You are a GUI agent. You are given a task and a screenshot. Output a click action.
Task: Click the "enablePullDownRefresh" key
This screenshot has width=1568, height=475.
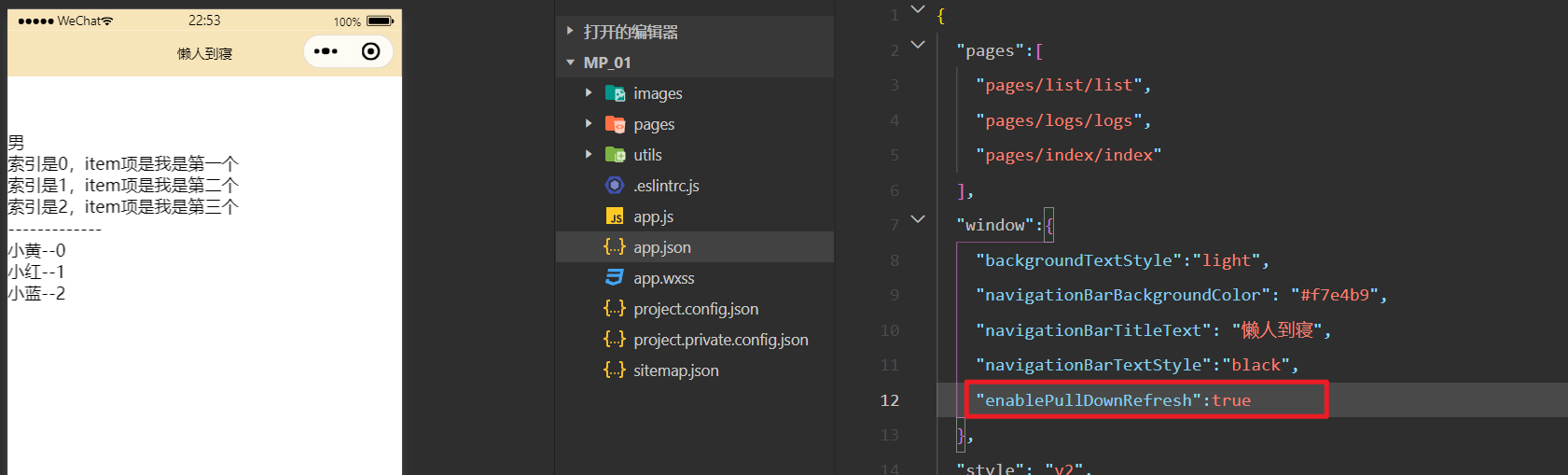pos(1089,400)
